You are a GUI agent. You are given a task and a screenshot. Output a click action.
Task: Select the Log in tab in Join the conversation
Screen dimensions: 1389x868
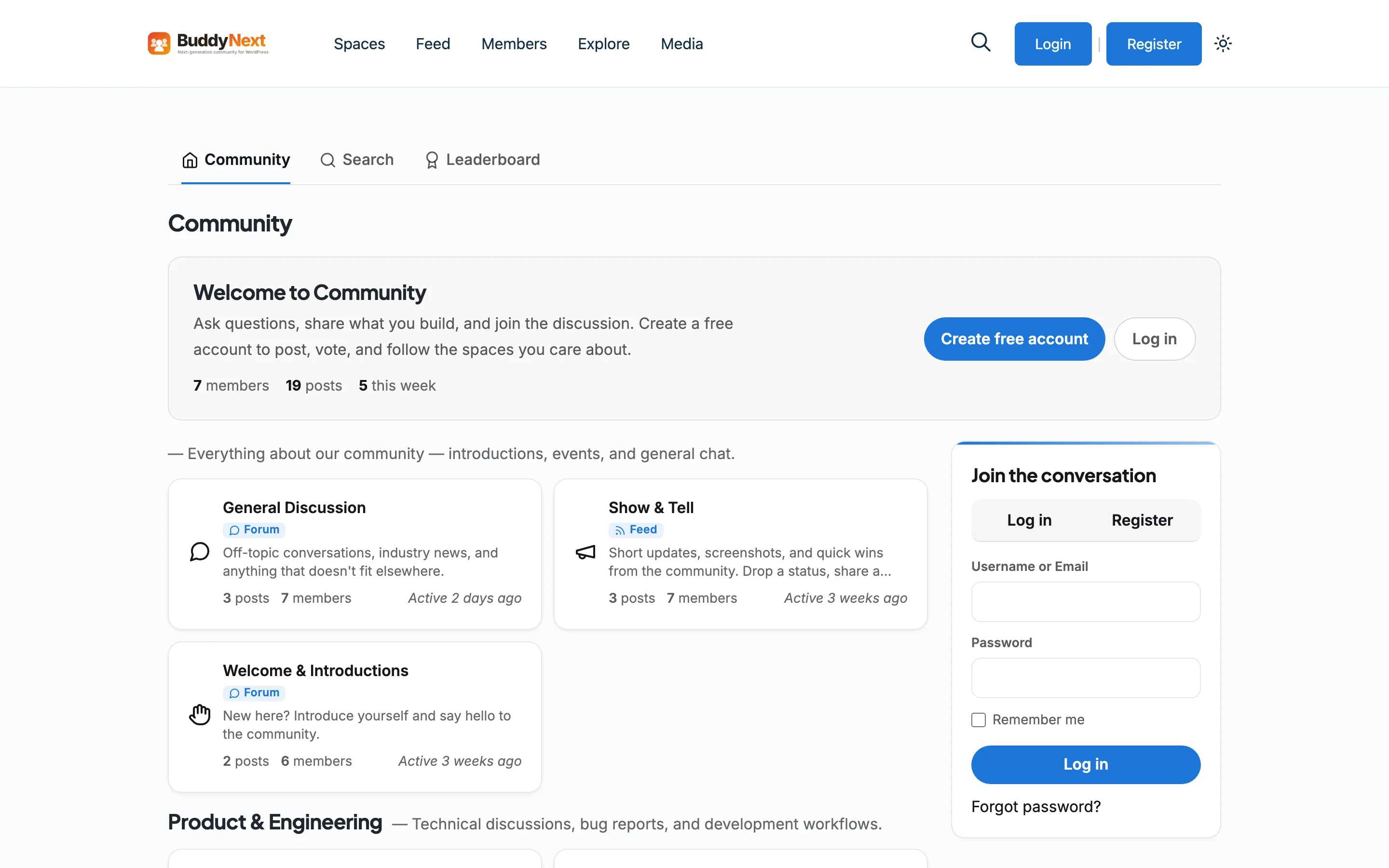[1029, 520]
